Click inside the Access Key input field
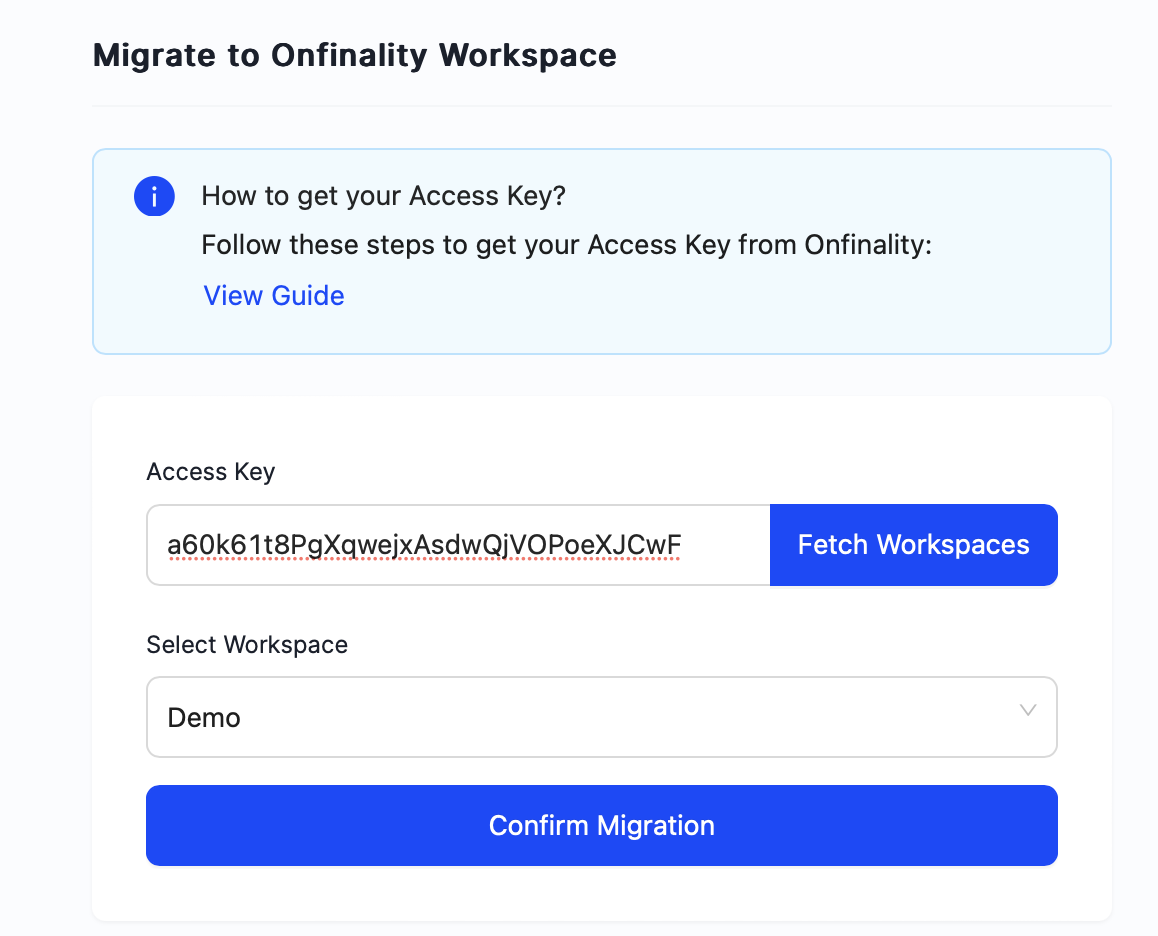 click(450, 545)
